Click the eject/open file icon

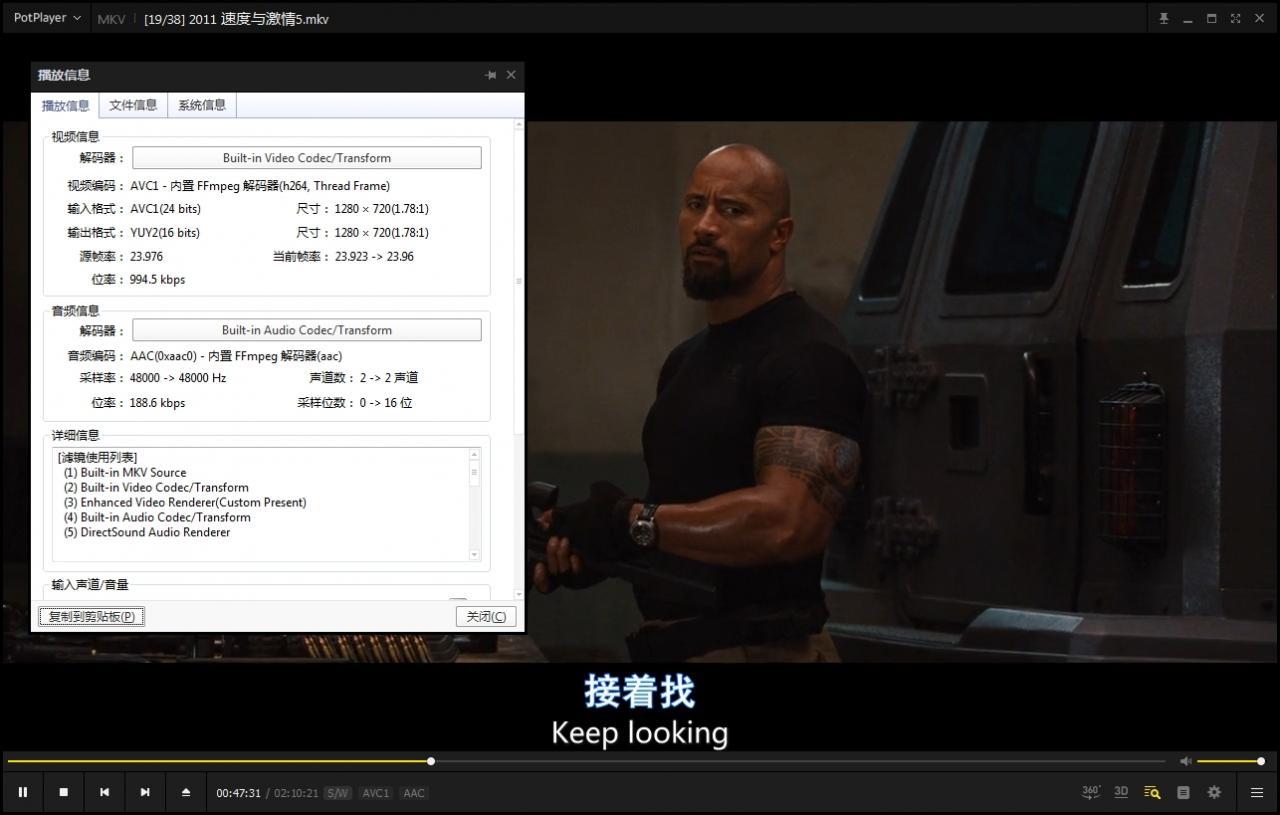186,793
